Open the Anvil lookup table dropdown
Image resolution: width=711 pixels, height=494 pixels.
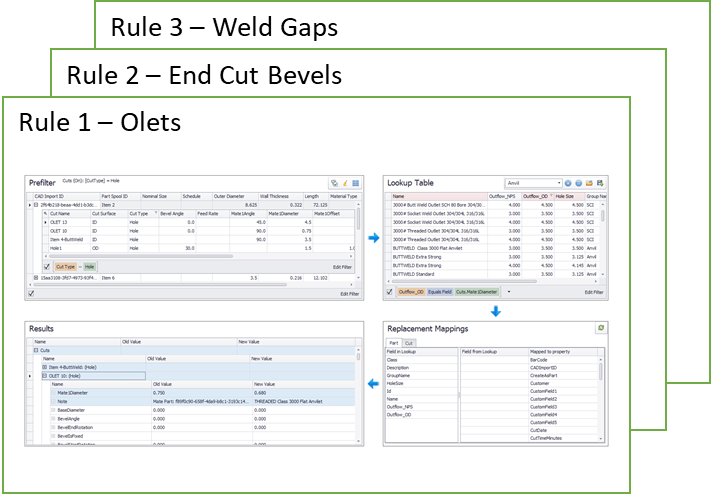pos(559,183)
